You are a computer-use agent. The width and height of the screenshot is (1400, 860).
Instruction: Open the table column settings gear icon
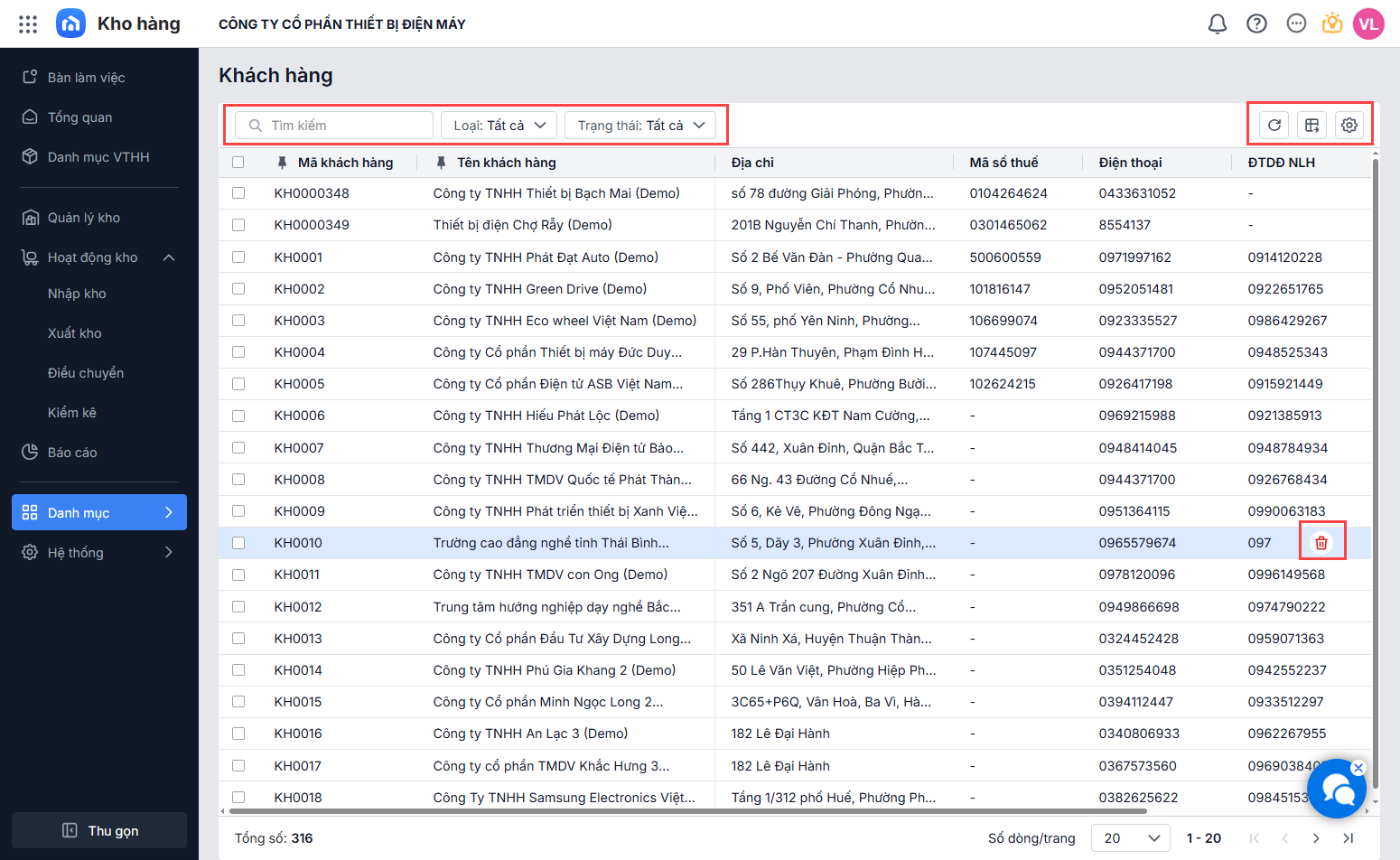1349,126
